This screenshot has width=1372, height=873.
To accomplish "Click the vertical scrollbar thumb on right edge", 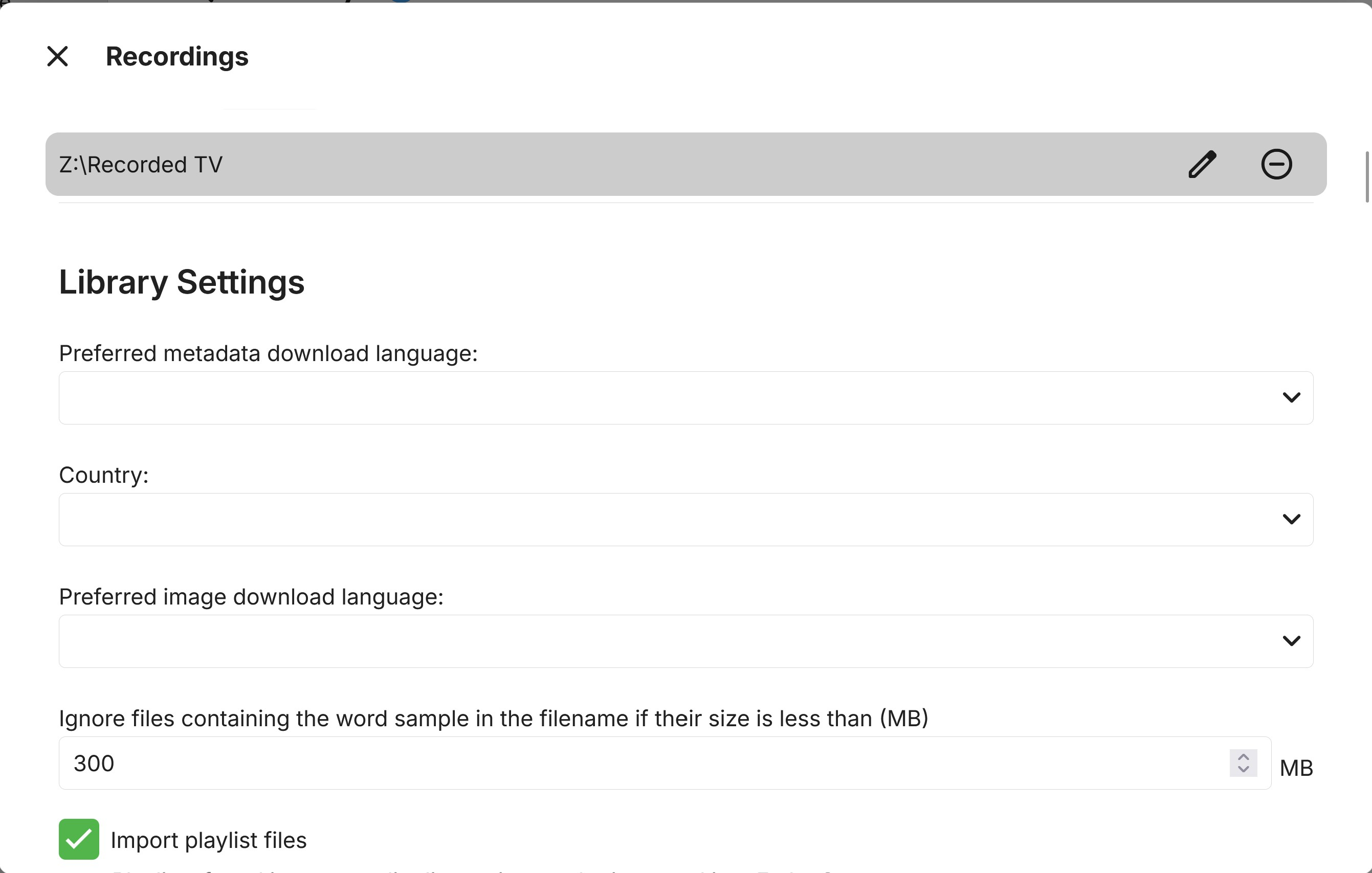I will (x=1366, y=176).
